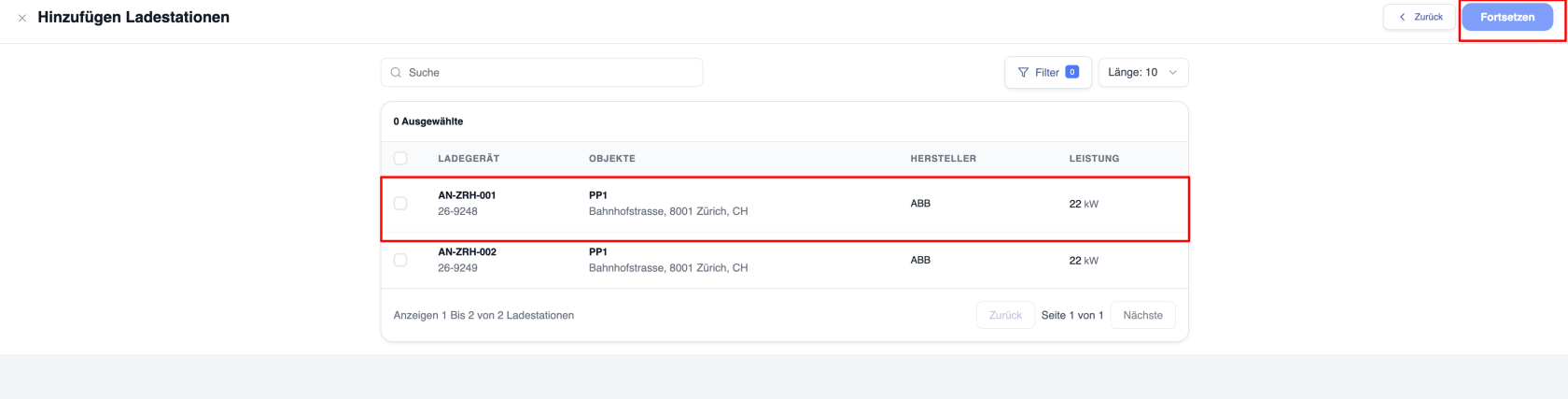The height and width of the screenshot is (399, 1568).
Task: Click the pagination Zurück button
Action: tap(1005, 315)
